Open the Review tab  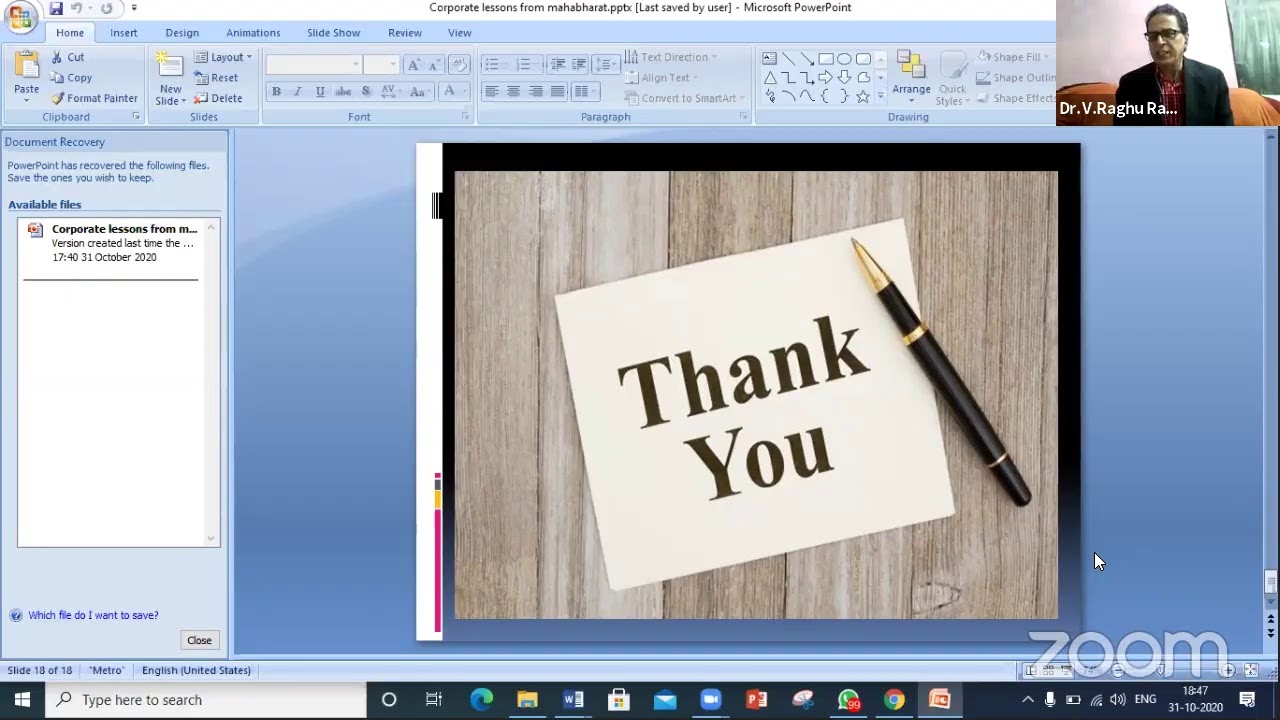405,33
